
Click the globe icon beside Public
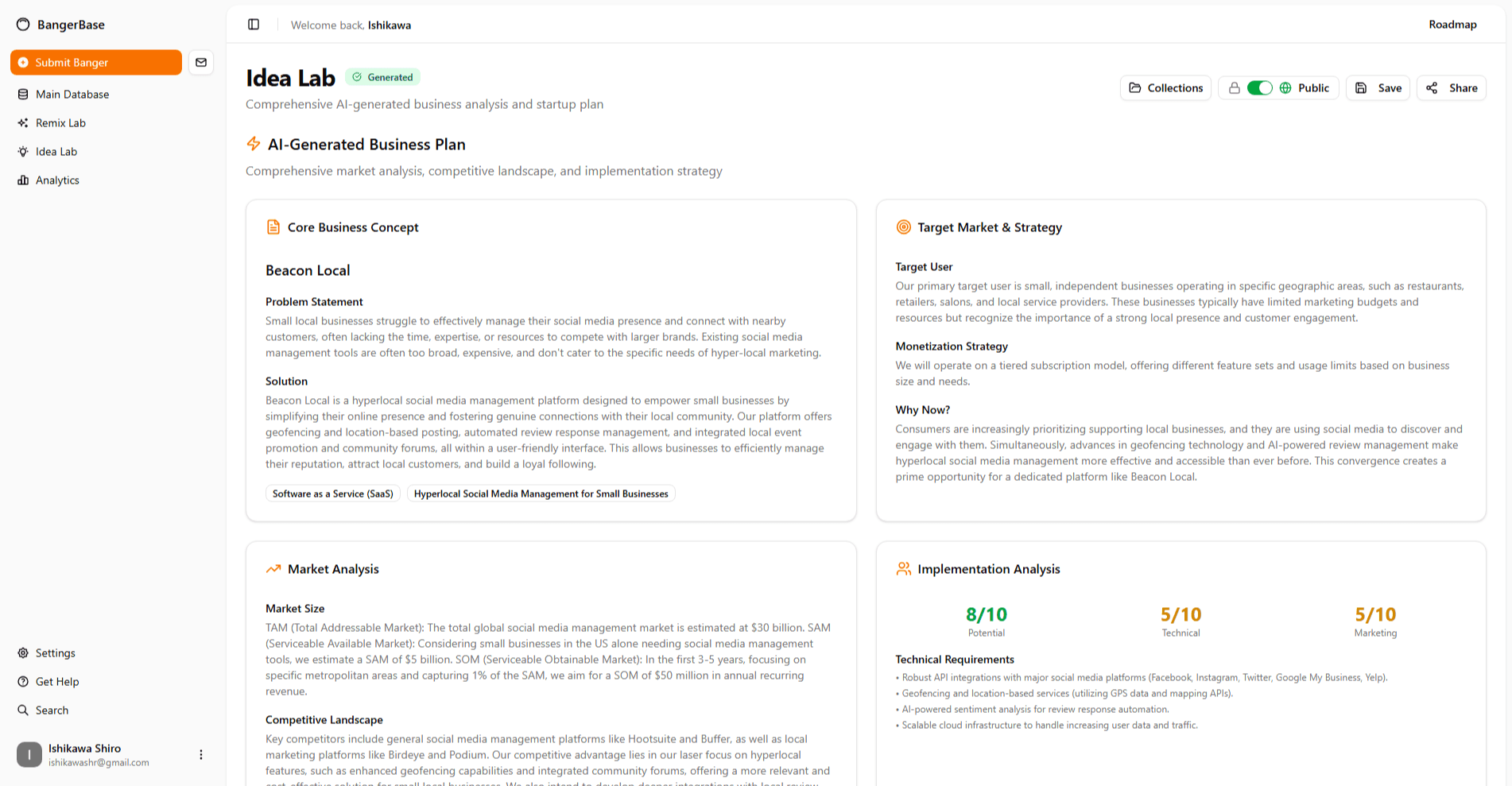pos(1286,87)
